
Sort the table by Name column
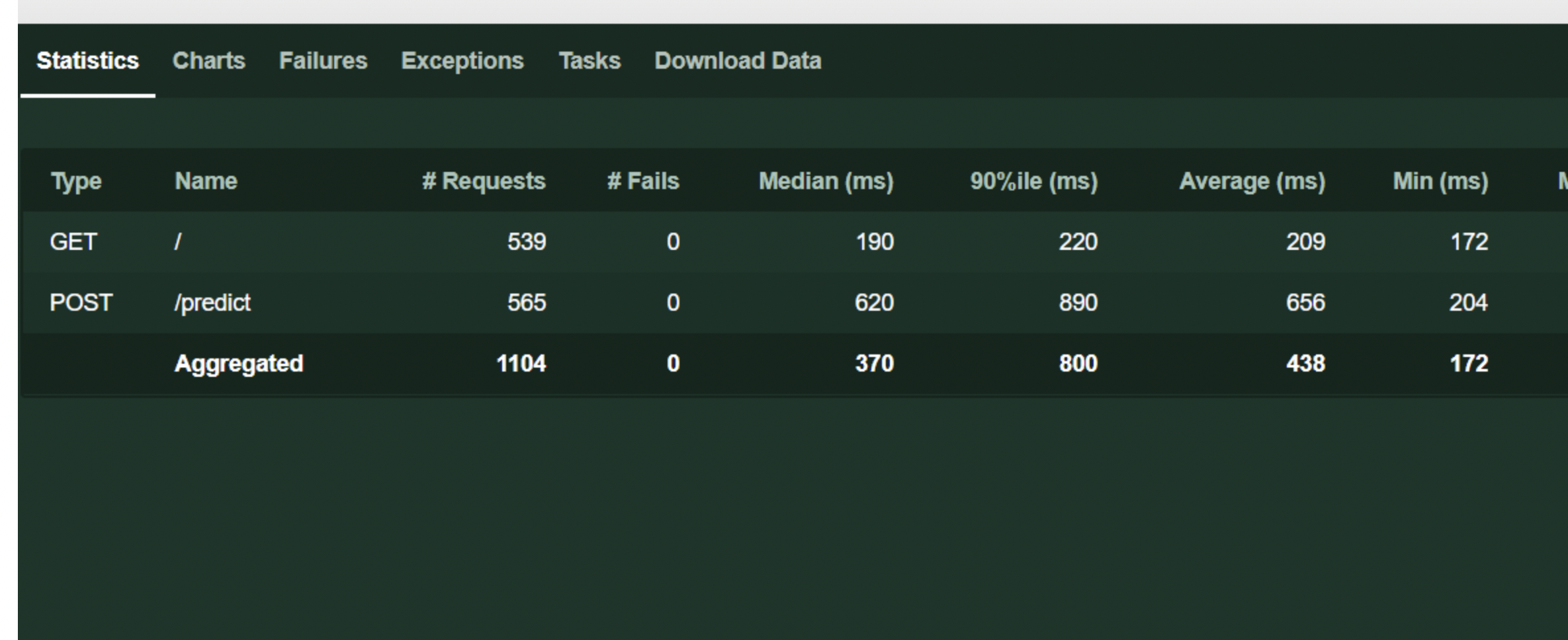(x=206, y=181)
